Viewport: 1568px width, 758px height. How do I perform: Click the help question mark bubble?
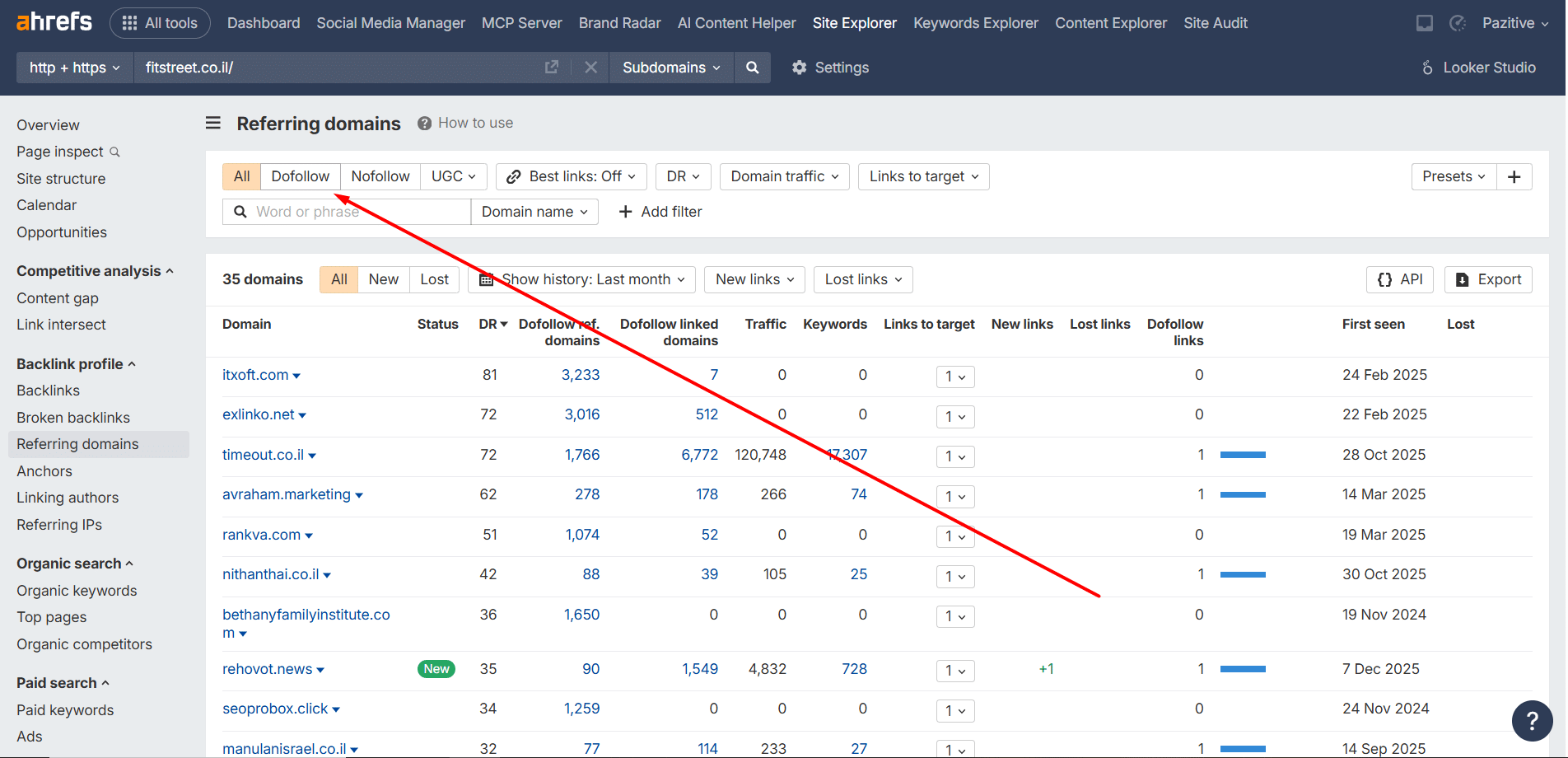[1532, 721]
